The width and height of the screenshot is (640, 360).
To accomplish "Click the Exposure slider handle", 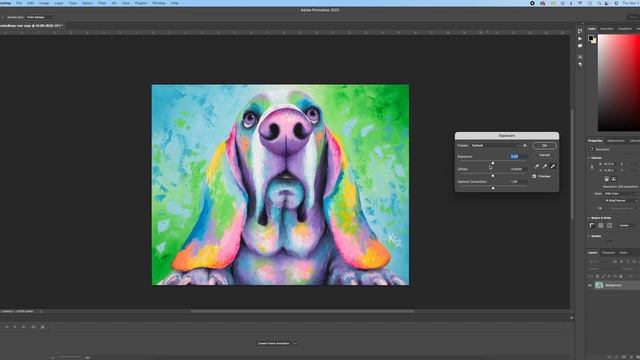I will point(493,163).
